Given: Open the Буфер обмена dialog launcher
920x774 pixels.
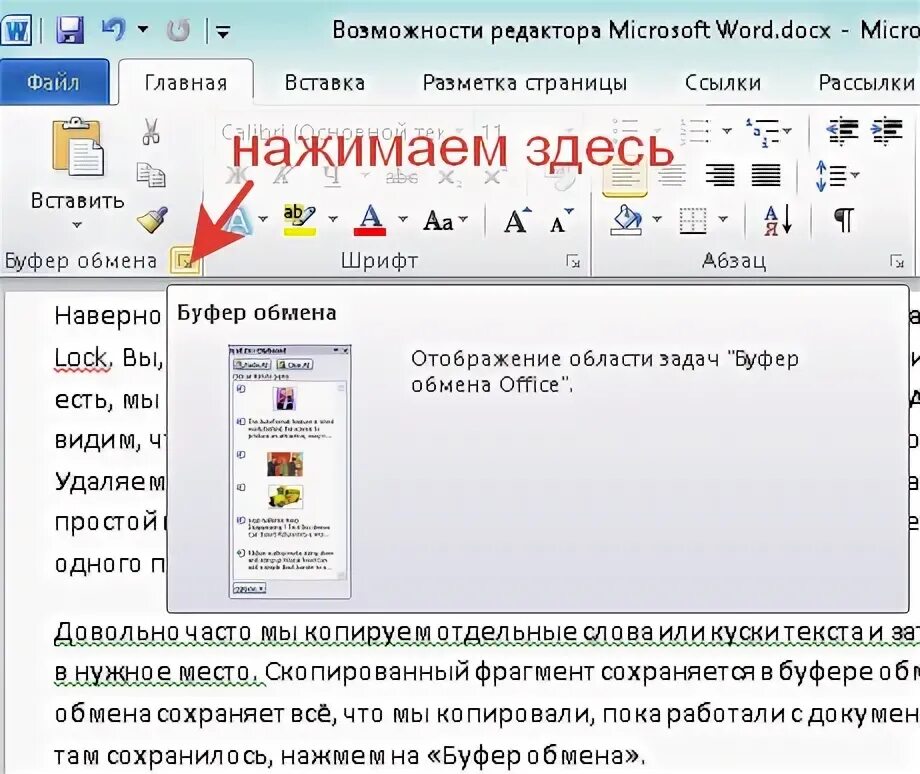Looking at the screenshot, I should 185,262.
